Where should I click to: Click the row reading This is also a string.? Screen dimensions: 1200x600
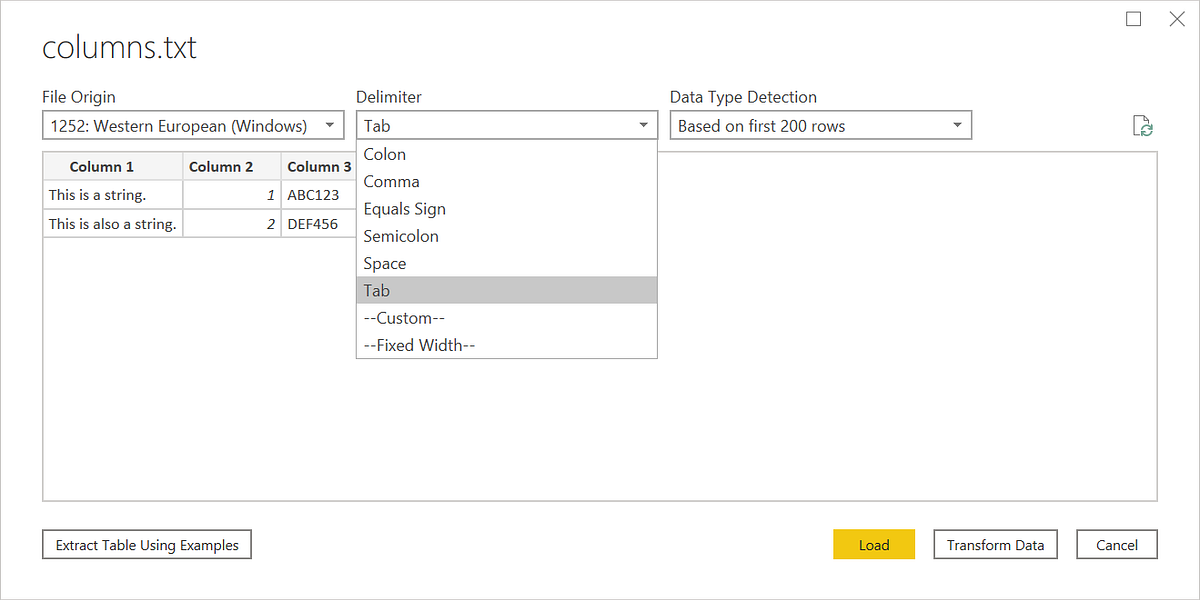coord(112,223)
